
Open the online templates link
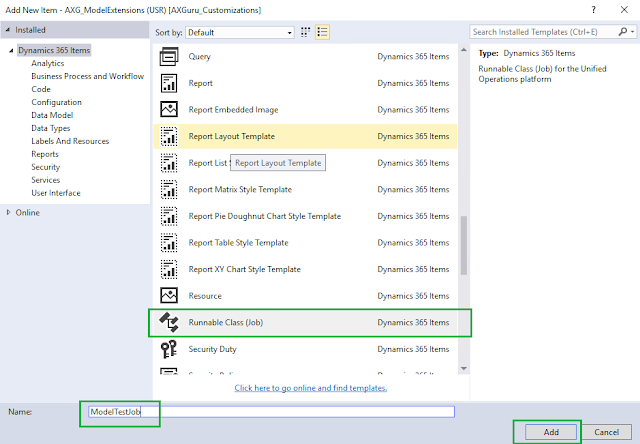pyautogui.click(x=311, y=388)
